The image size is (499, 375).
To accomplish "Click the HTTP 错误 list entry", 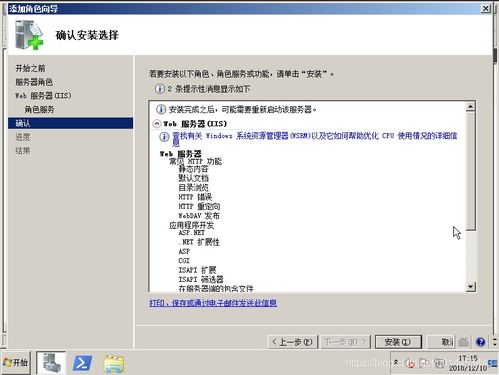I will [195, 197].
